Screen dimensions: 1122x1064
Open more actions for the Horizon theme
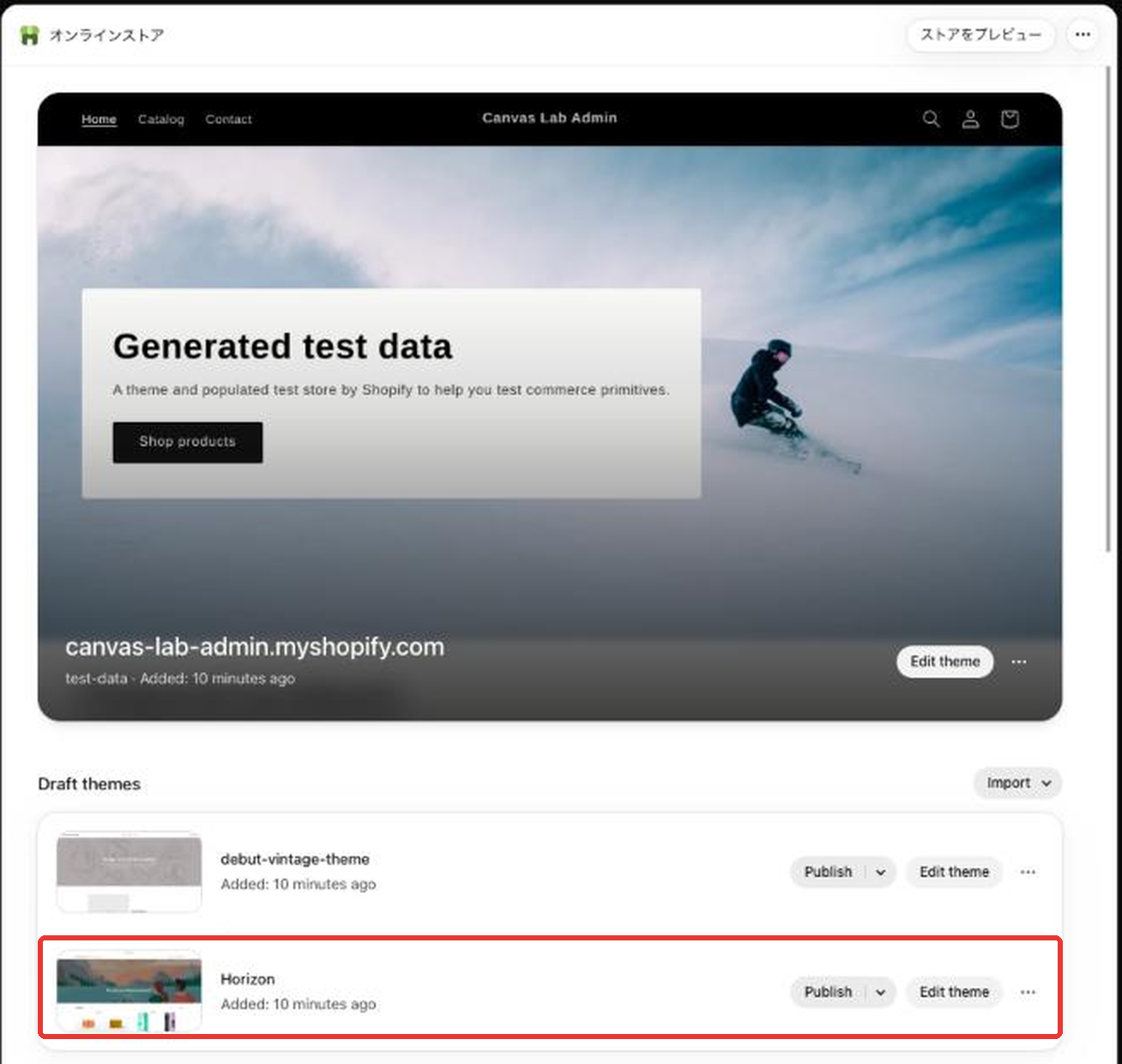click(x=1028, y=992)
